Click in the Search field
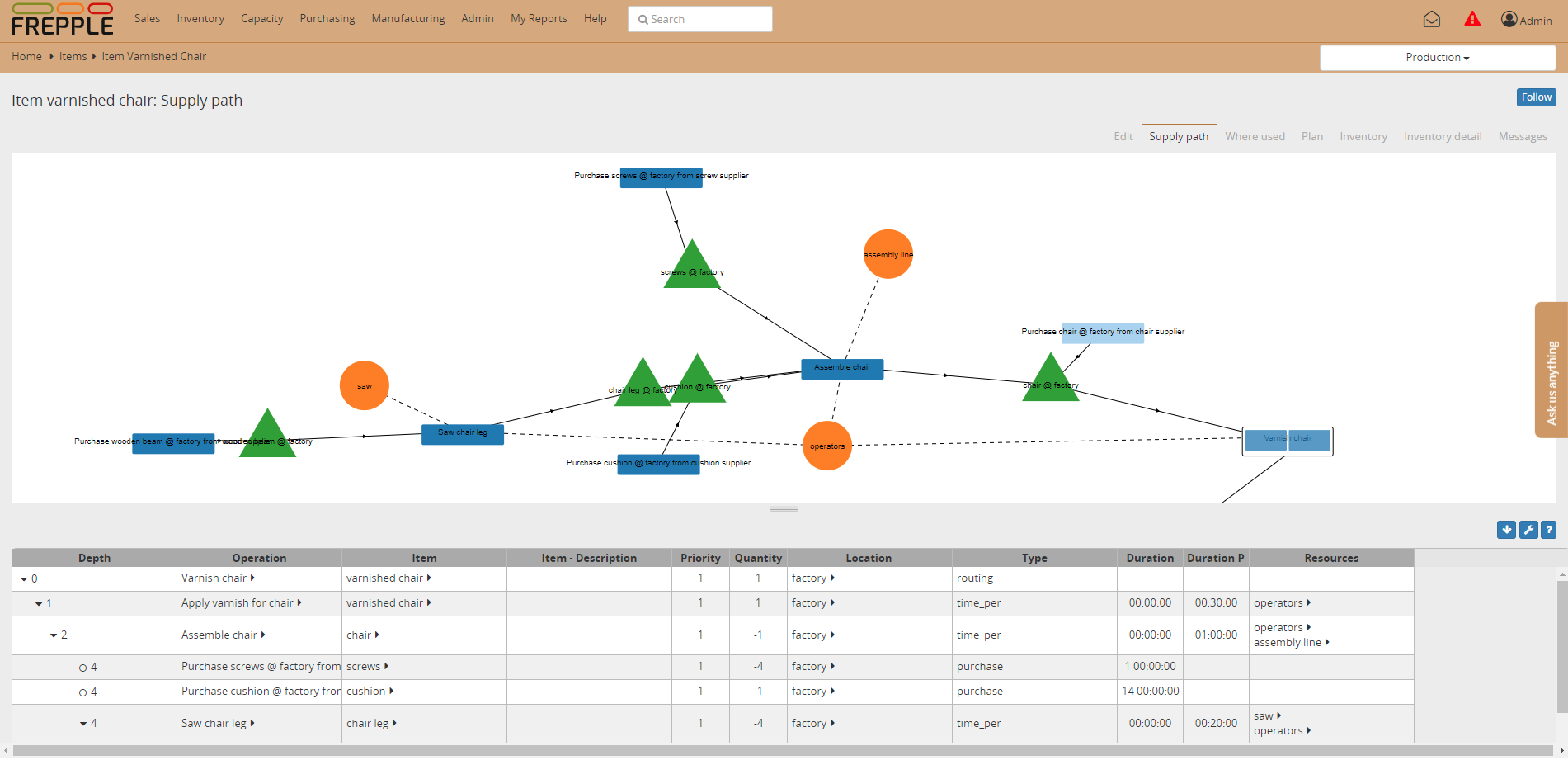 pos(699,19)
